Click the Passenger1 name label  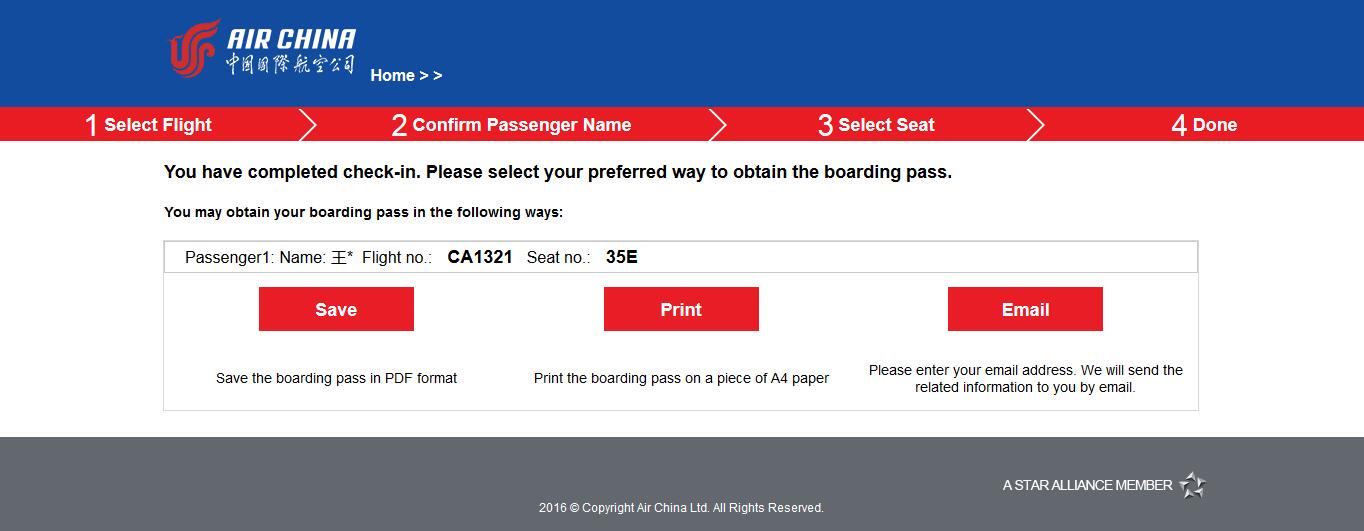269,257
